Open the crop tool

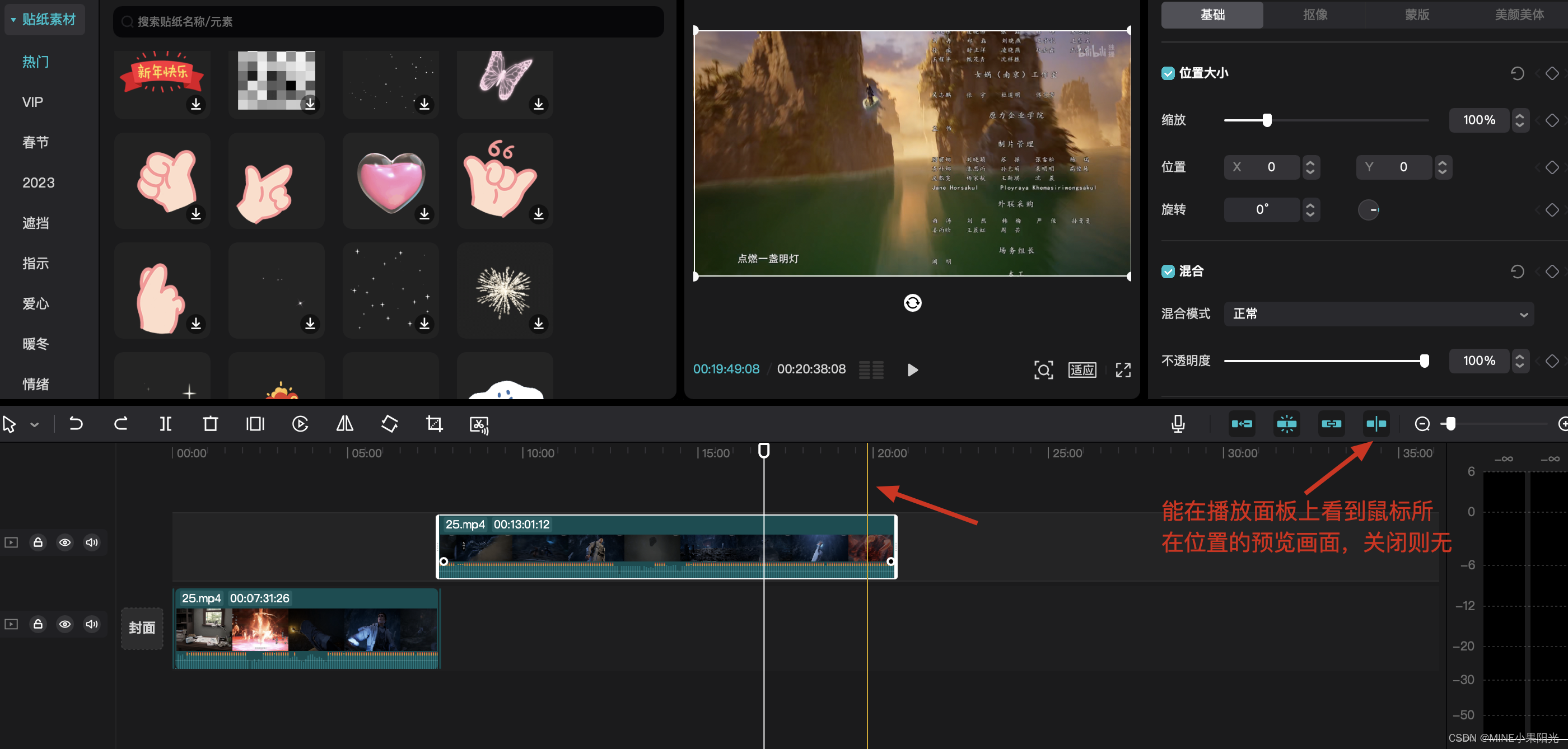(x=435, y=423)
